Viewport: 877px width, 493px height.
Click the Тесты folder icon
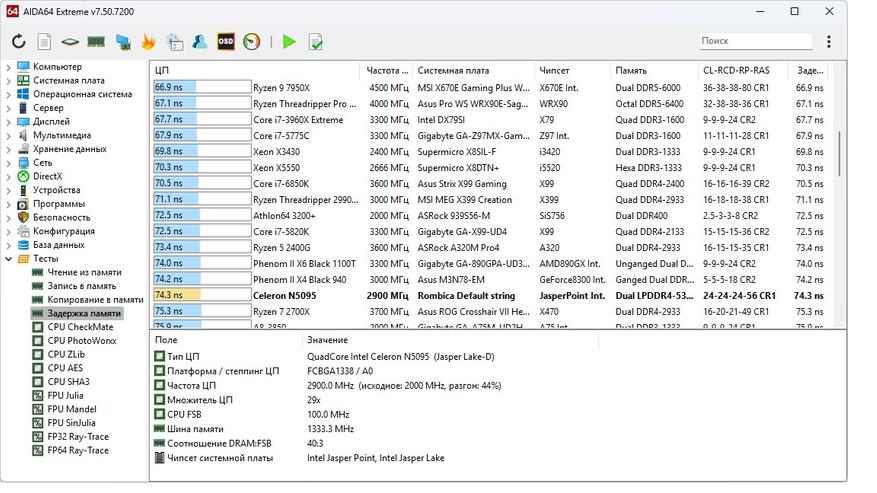pyautogui.click(x=23, y=259)
